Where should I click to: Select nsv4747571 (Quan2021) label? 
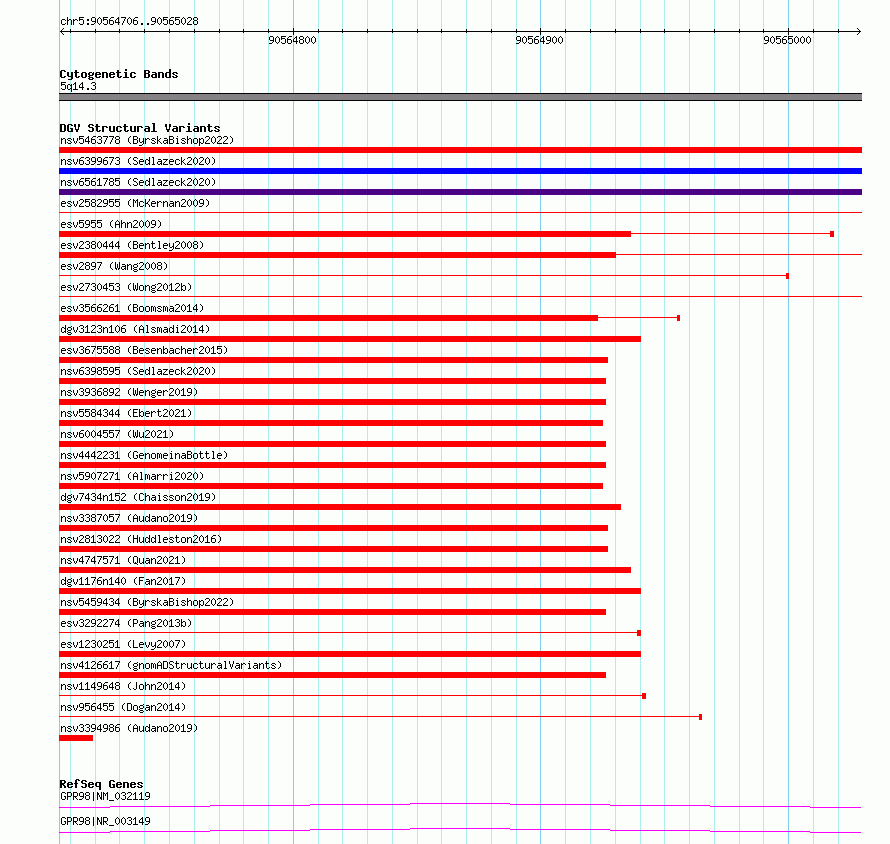pos(123,560)
